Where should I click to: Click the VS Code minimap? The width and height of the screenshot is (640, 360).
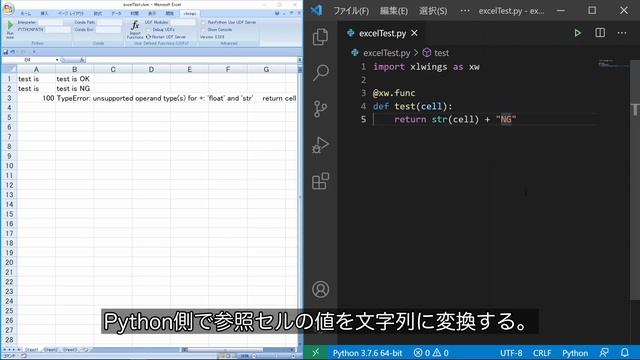point(613,64)
